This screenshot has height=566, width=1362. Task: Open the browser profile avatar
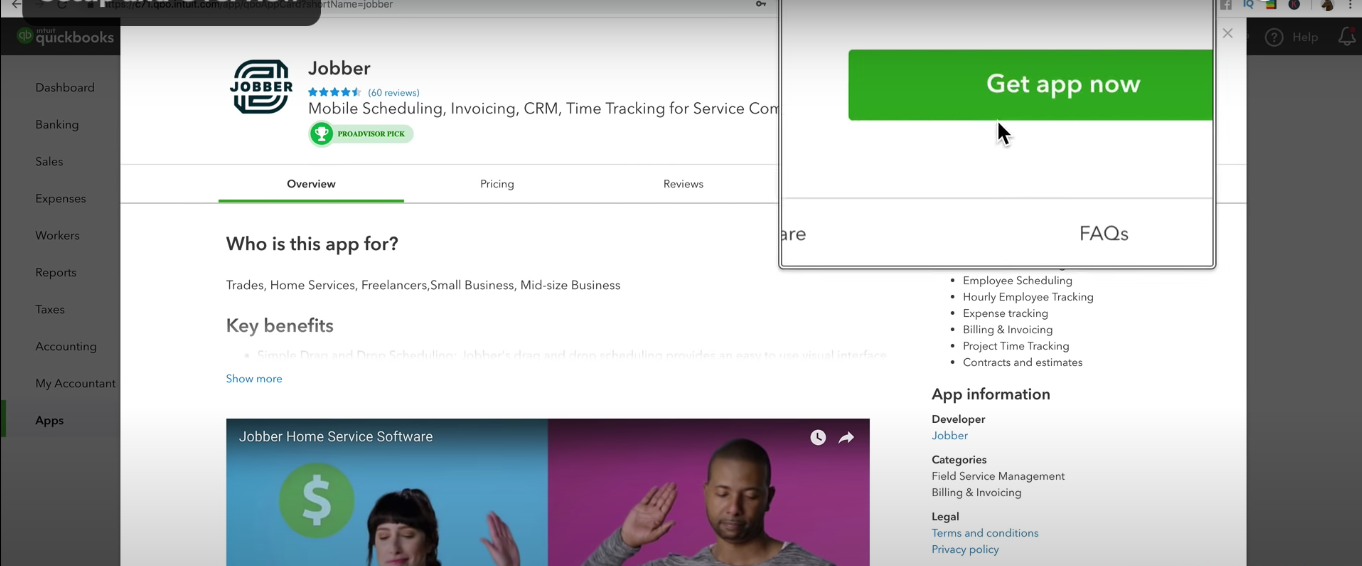pyautogui.click(x=1327, y=4)
